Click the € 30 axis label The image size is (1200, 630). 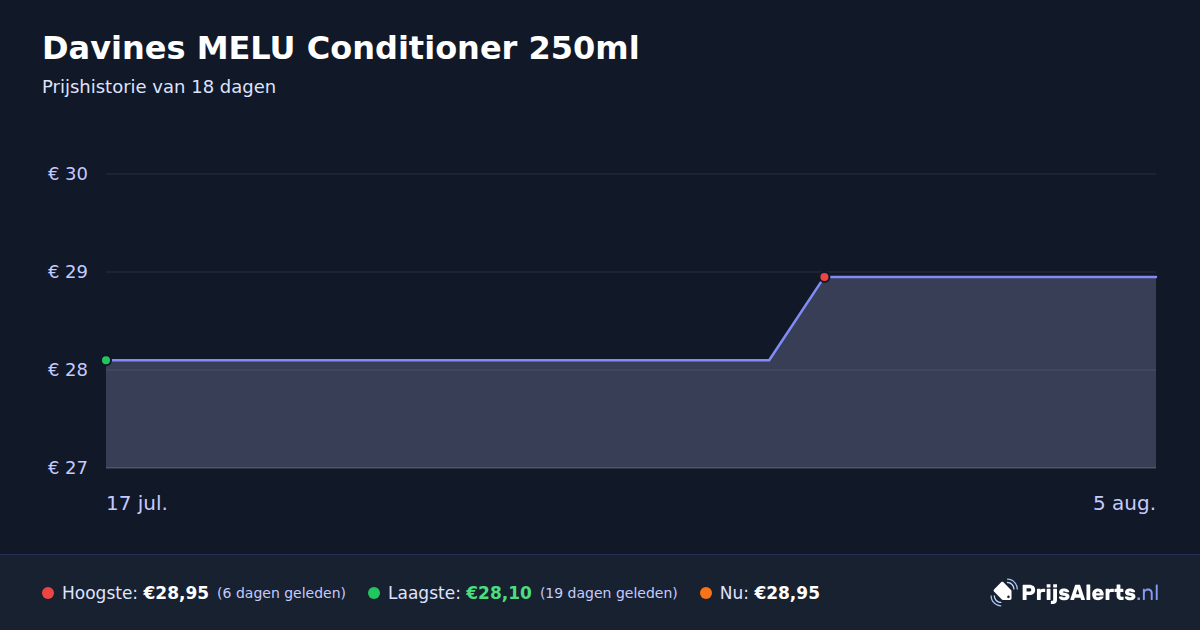[x=68, y=174]
